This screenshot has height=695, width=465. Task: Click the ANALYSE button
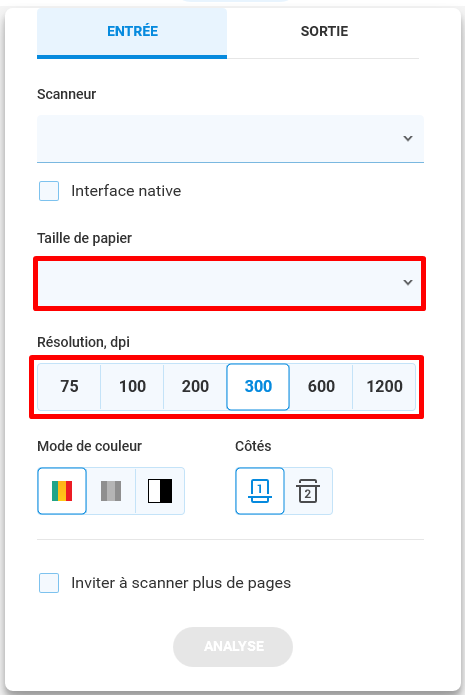(233, 647)
